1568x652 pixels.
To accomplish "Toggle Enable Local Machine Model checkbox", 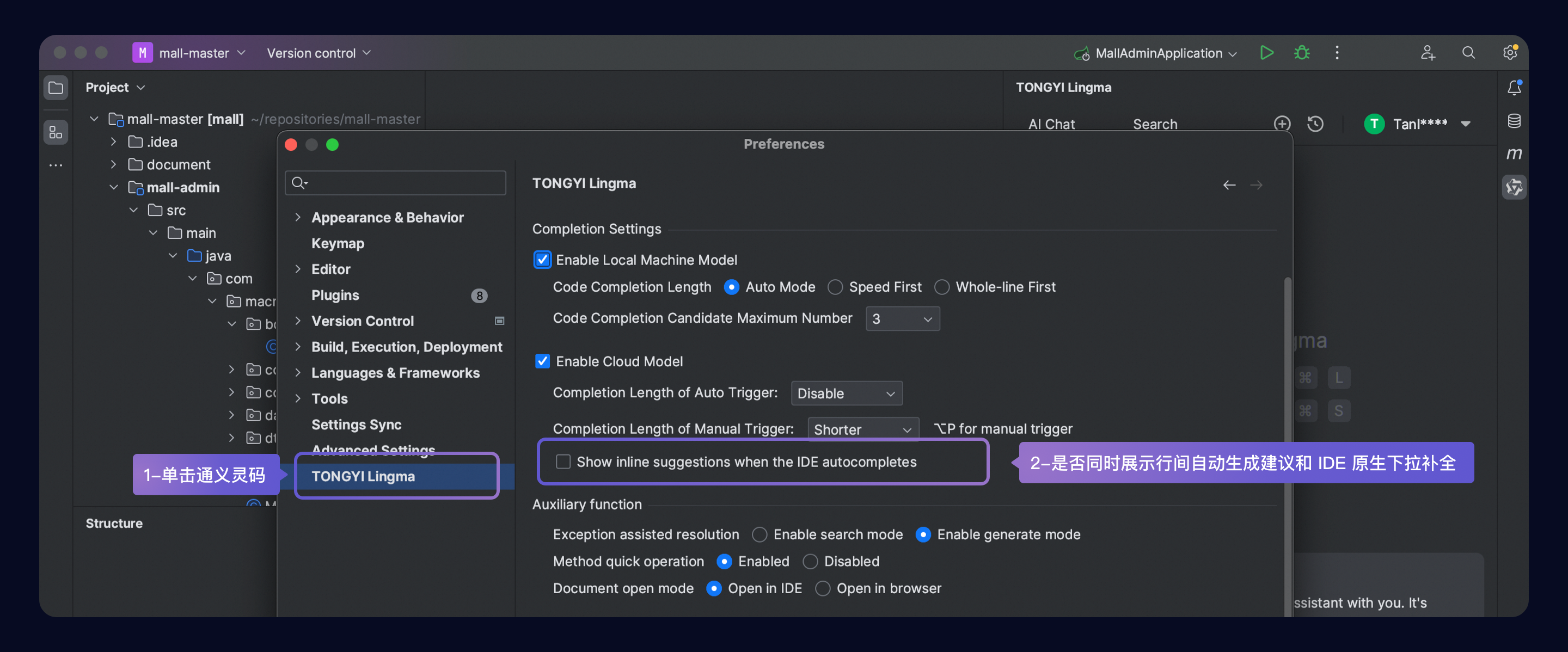I will pos(542,260).
